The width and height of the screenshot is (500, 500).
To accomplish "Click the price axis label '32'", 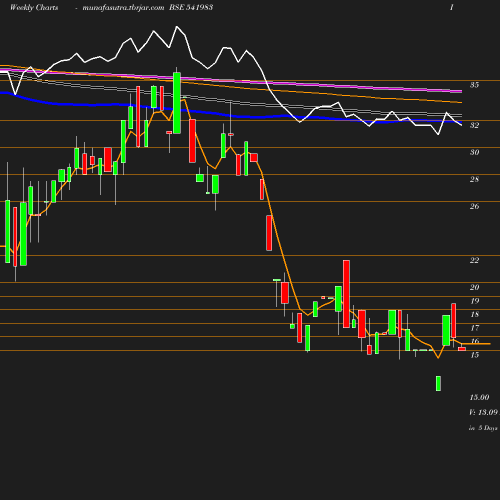I will [474, 125].
